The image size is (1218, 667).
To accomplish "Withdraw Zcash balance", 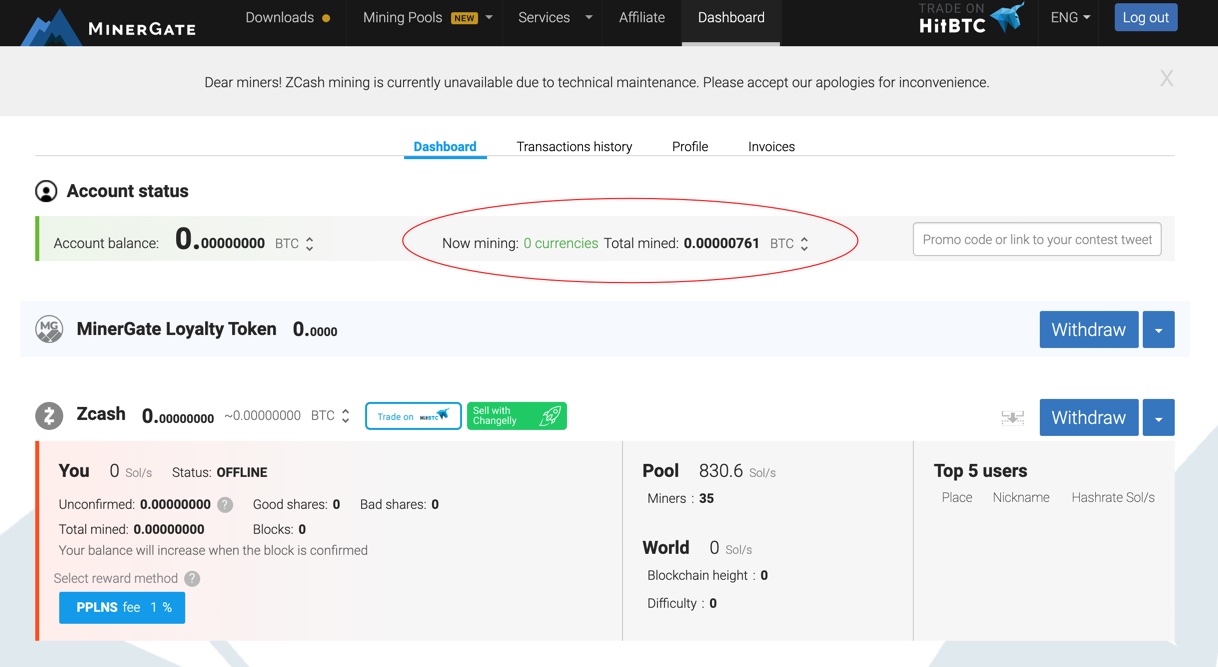I will [1088, 418].
